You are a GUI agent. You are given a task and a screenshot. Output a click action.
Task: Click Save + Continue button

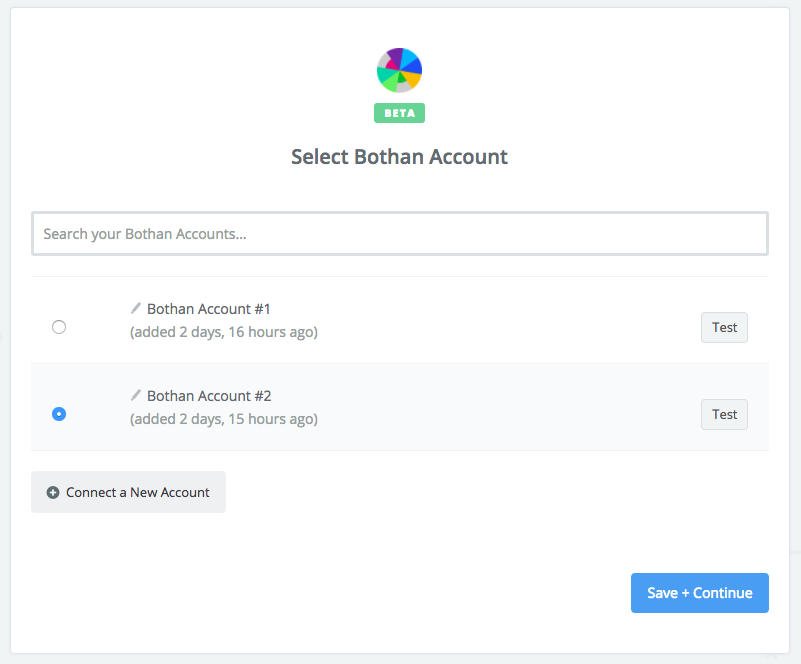tap(700, 593)
